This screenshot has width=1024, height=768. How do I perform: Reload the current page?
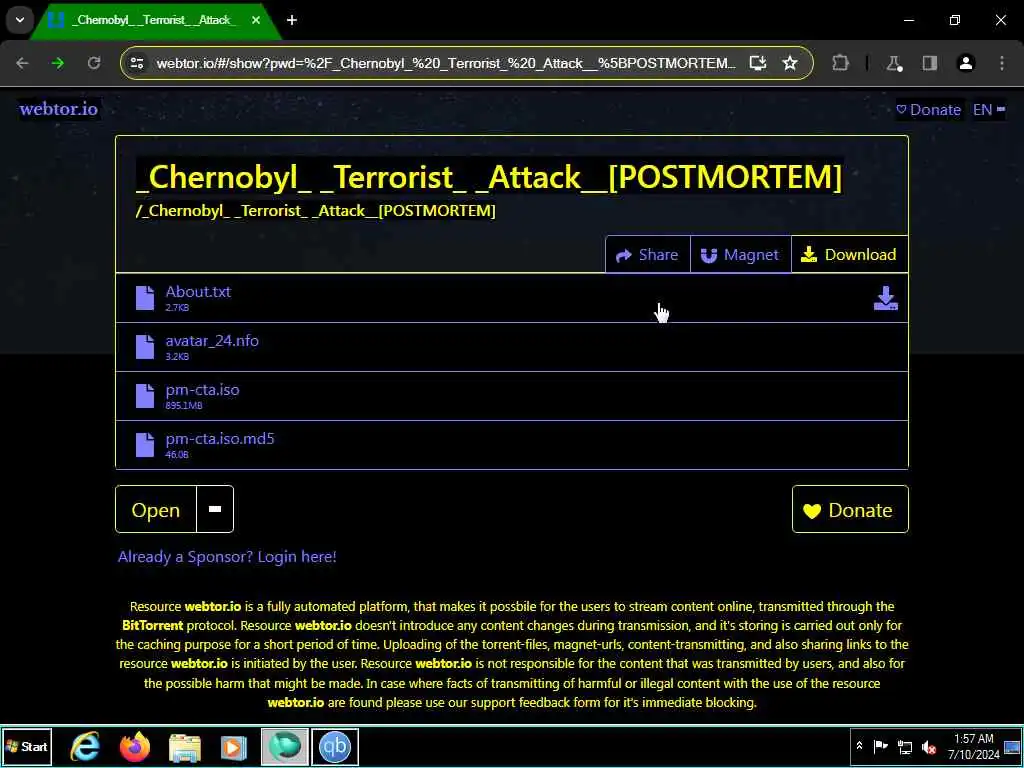(94, 63)
